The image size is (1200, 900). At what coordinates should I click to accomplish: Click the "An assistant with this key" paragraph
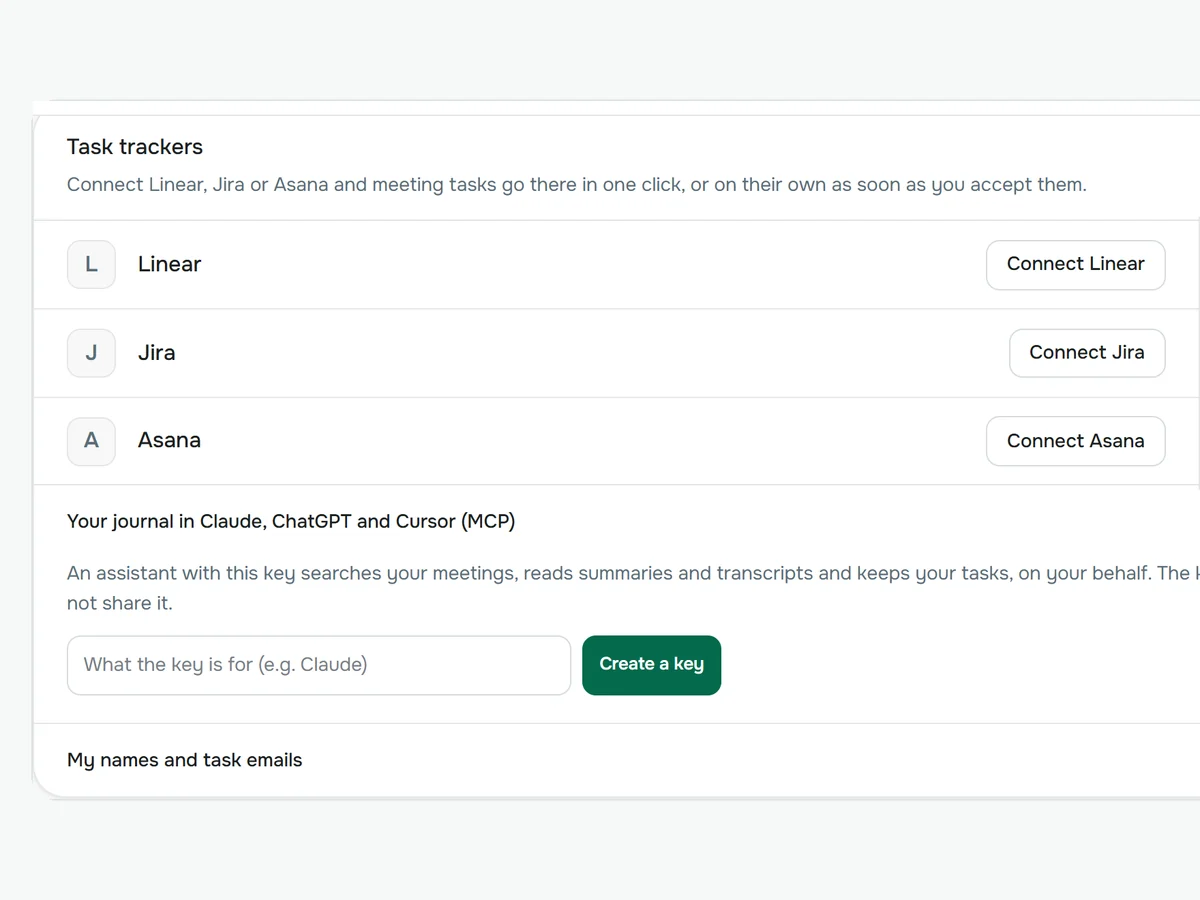coord(633,589)
